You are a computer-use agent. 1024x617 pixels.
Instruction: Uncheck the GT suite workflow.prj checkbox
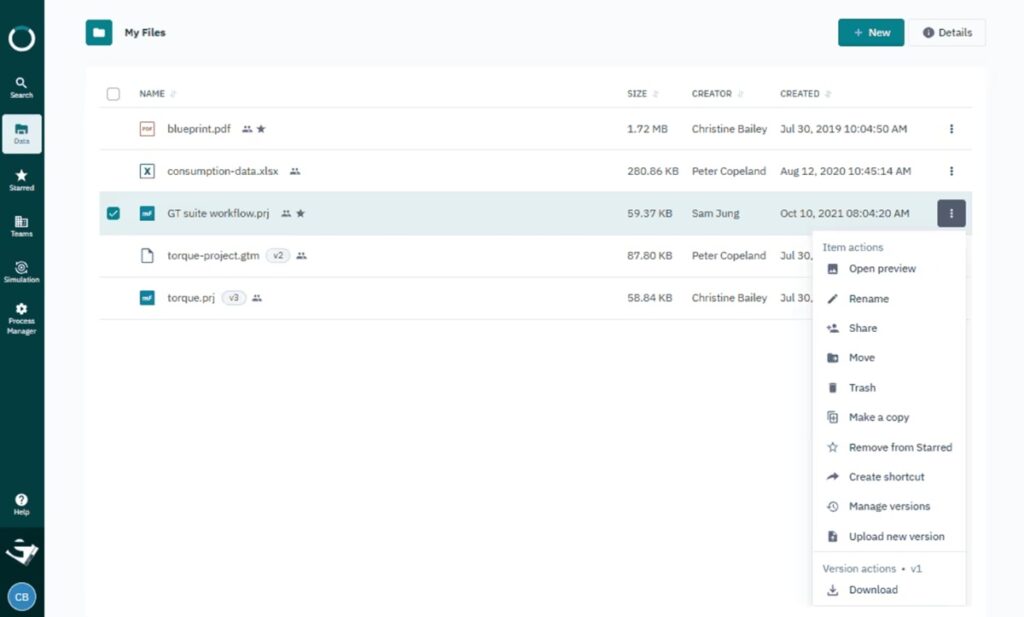[x=113, y=214]
